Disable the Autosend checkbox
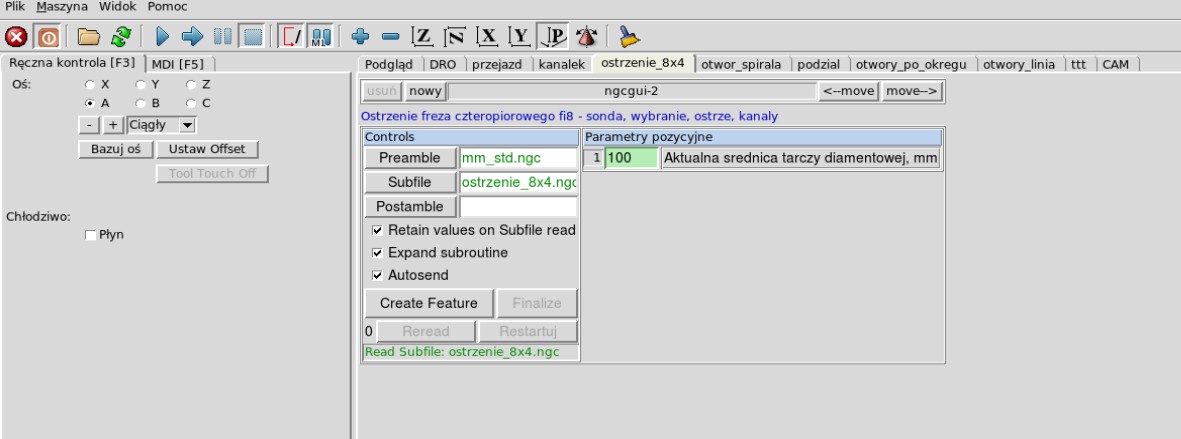 point(377,276)
